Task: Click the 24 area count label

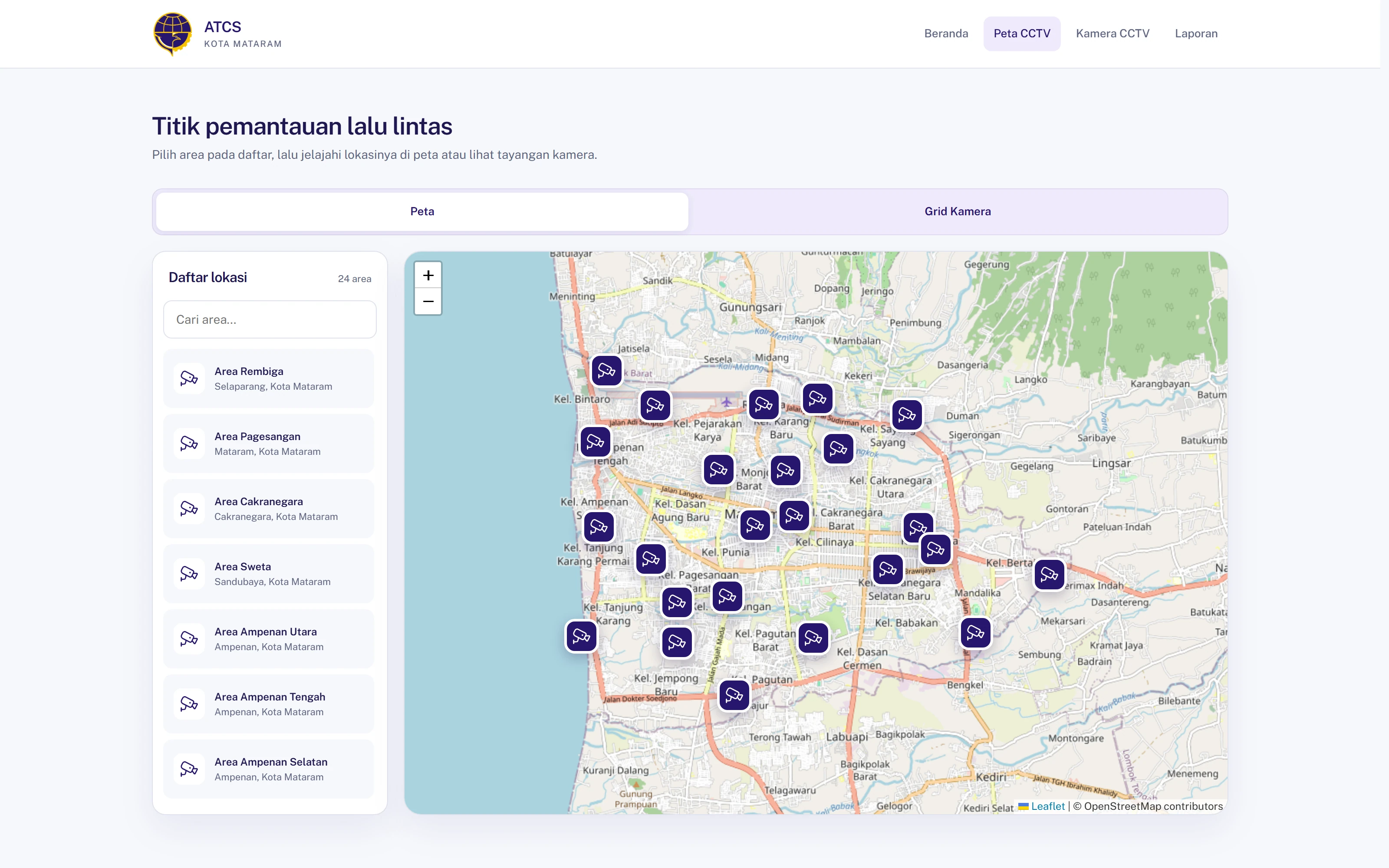Action: point(354,279)
